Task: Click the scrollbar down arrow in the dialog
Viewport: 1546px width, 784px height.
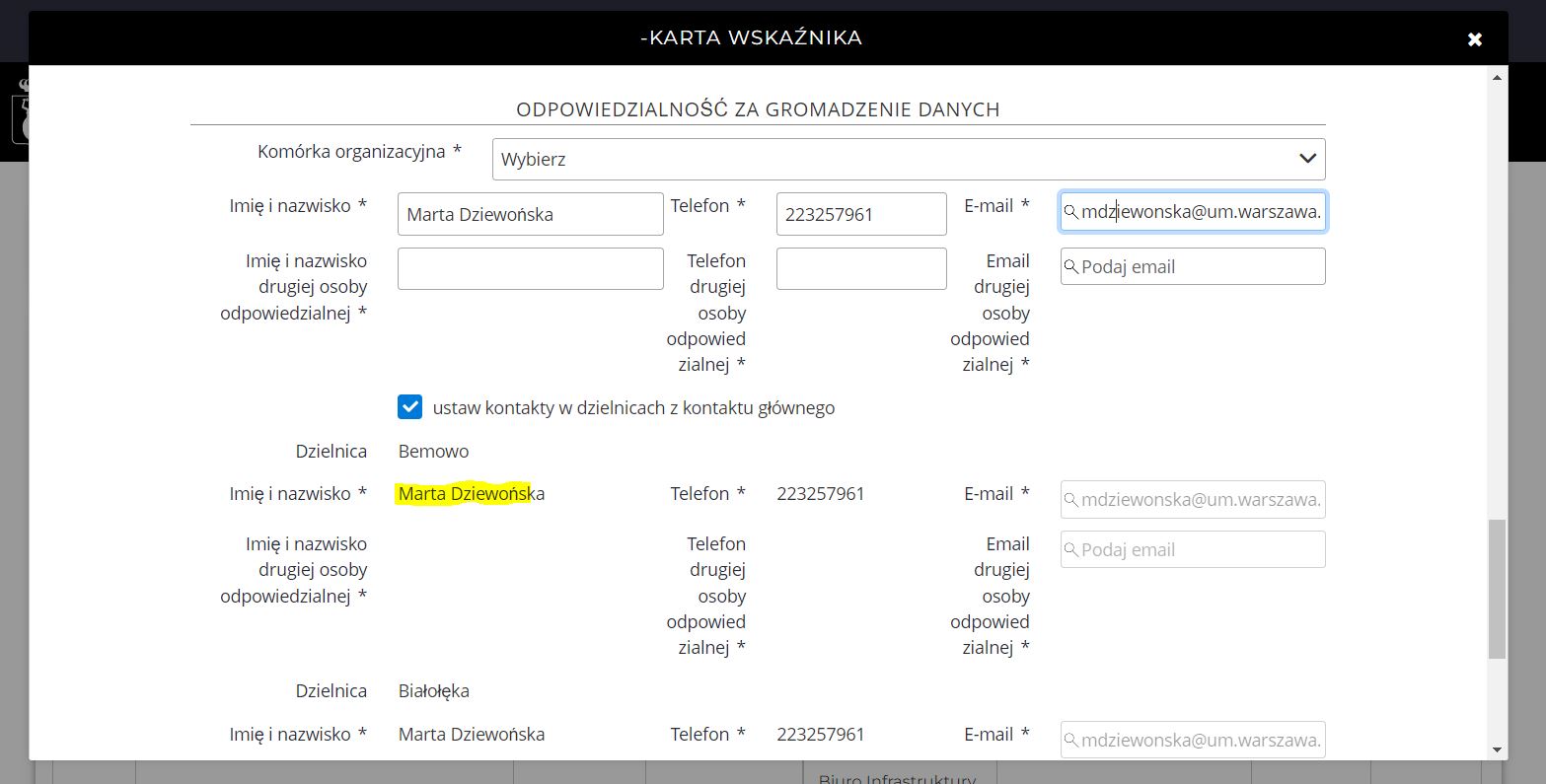Action: (x=1497, y=749)
